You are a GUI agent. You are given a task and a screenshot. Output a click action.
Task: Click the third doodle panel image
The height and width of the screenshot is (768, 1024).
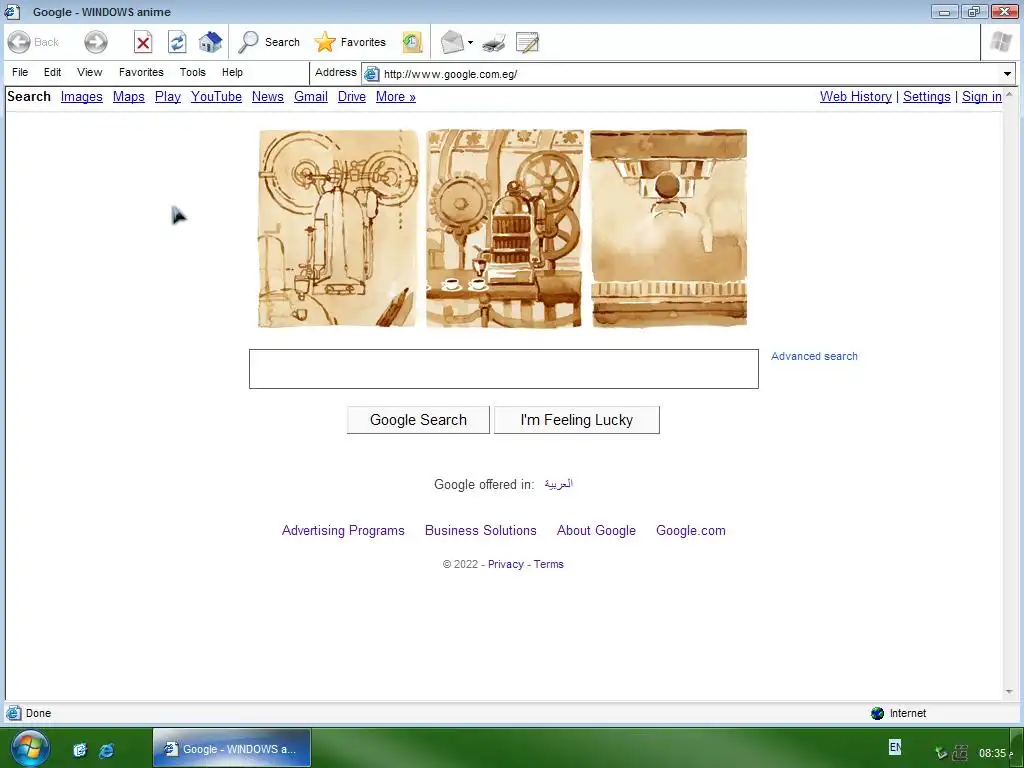(x=669, y=229)
